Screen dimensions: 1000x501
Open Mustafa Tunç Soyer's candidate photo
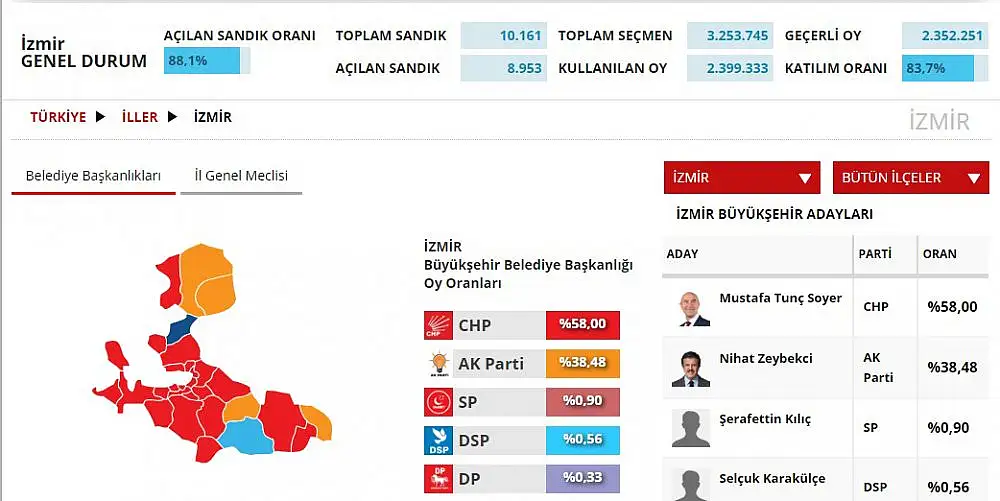691,308
